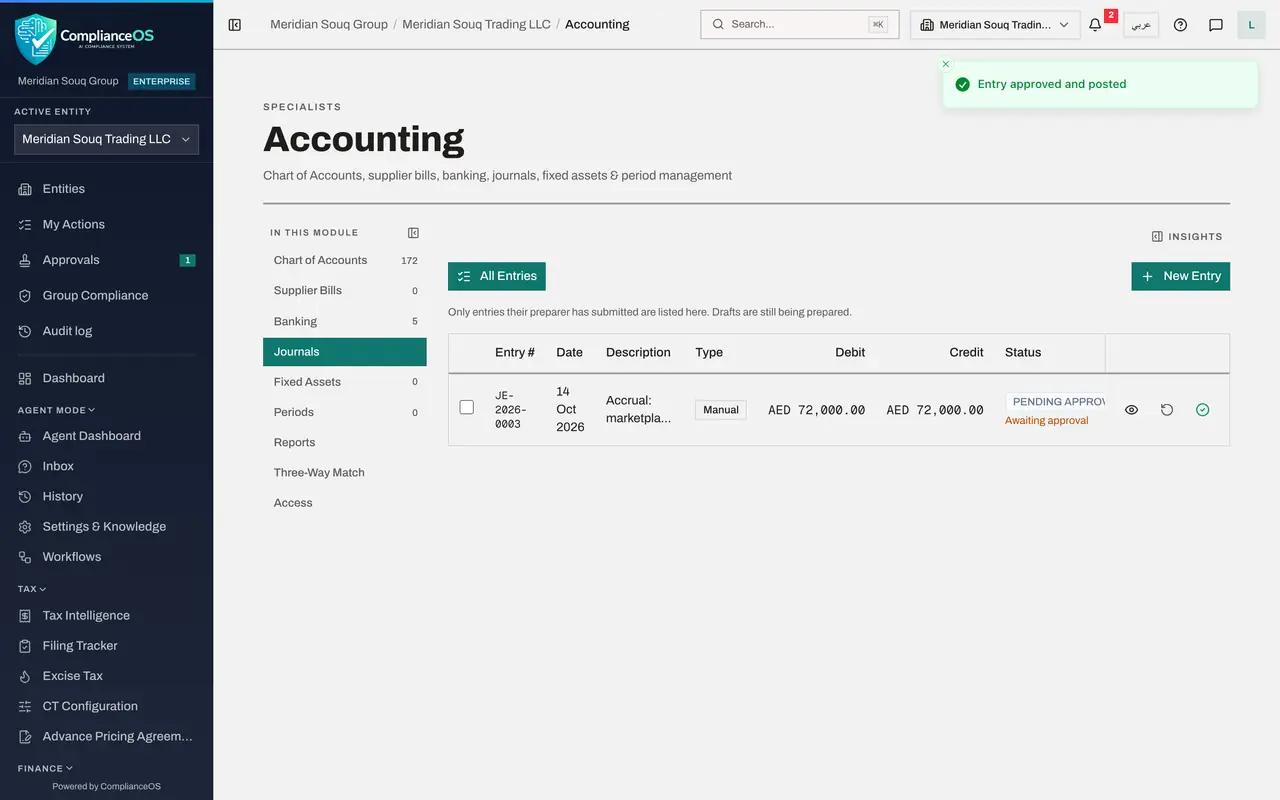The height and width of the screenshot is (800, 1280).
Task: Open My Actions in sidebar
Action: click(106, 225)
